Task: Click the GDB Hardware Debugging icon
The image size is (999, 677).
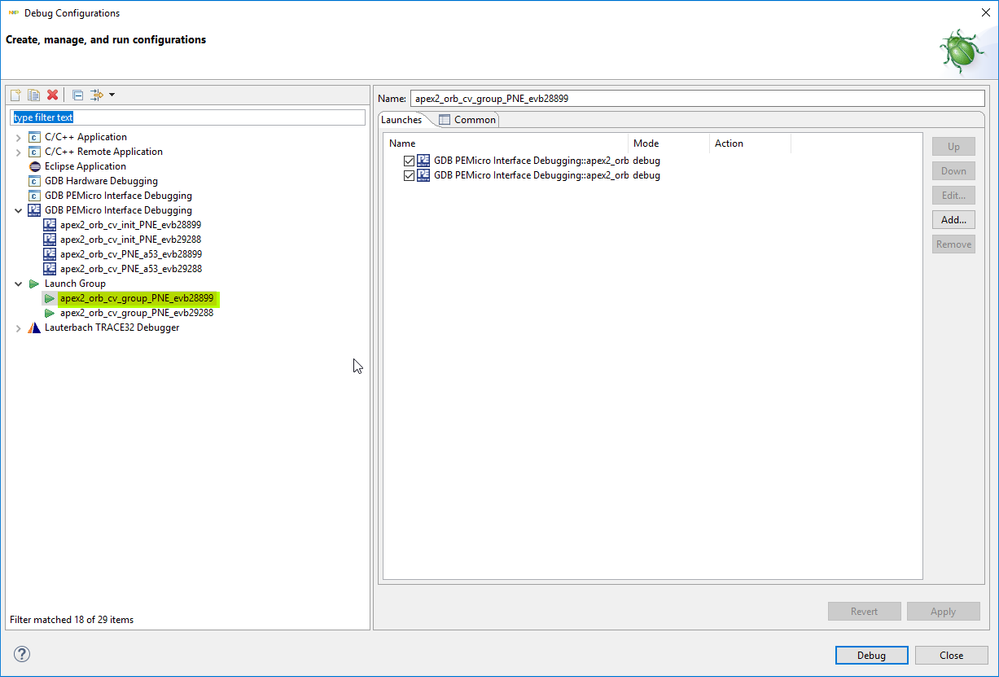Action: point(34,181)
